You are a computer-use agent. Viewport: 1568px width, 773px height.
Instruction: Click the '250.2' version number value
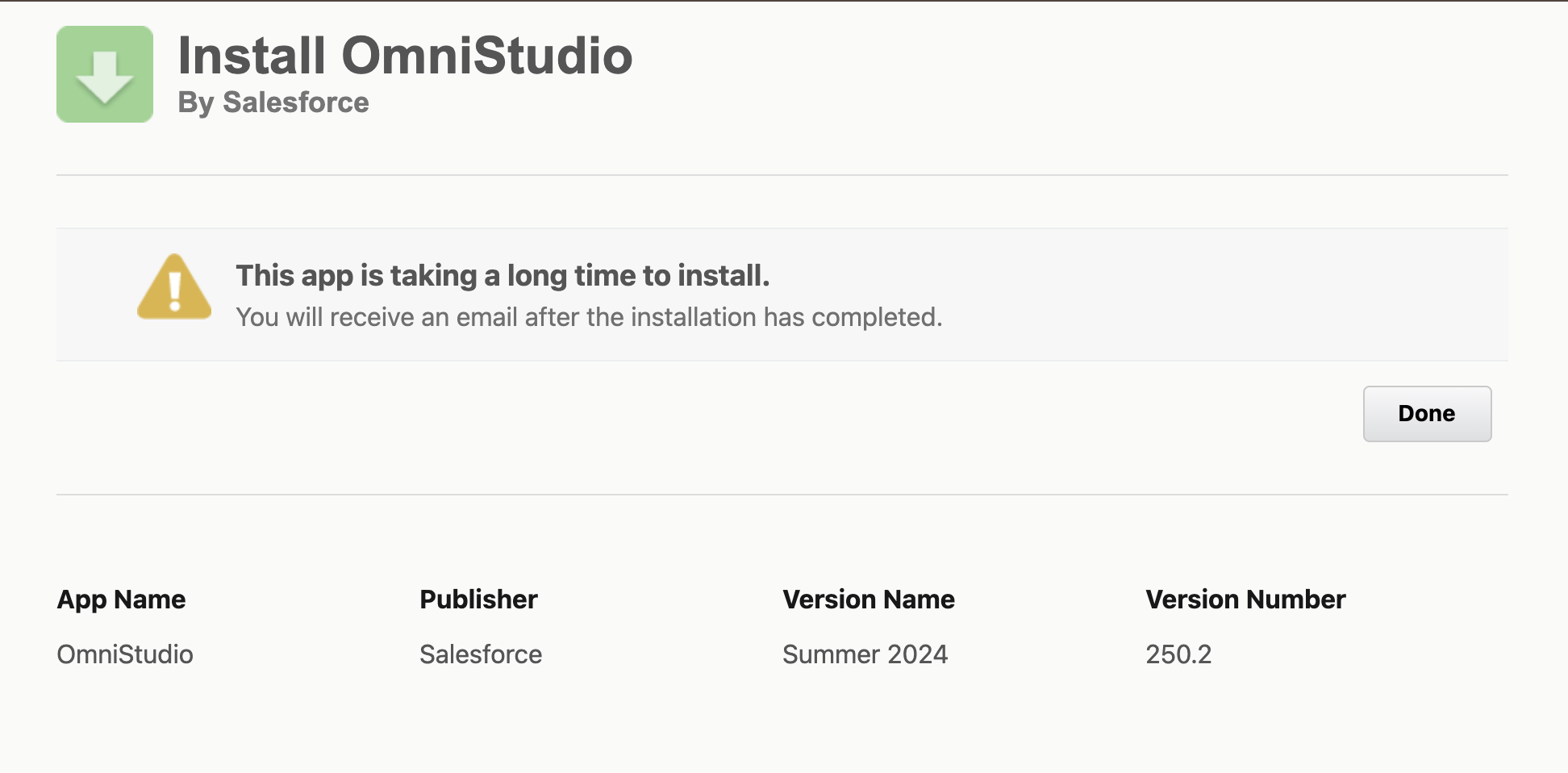(x=1178, y=654)
